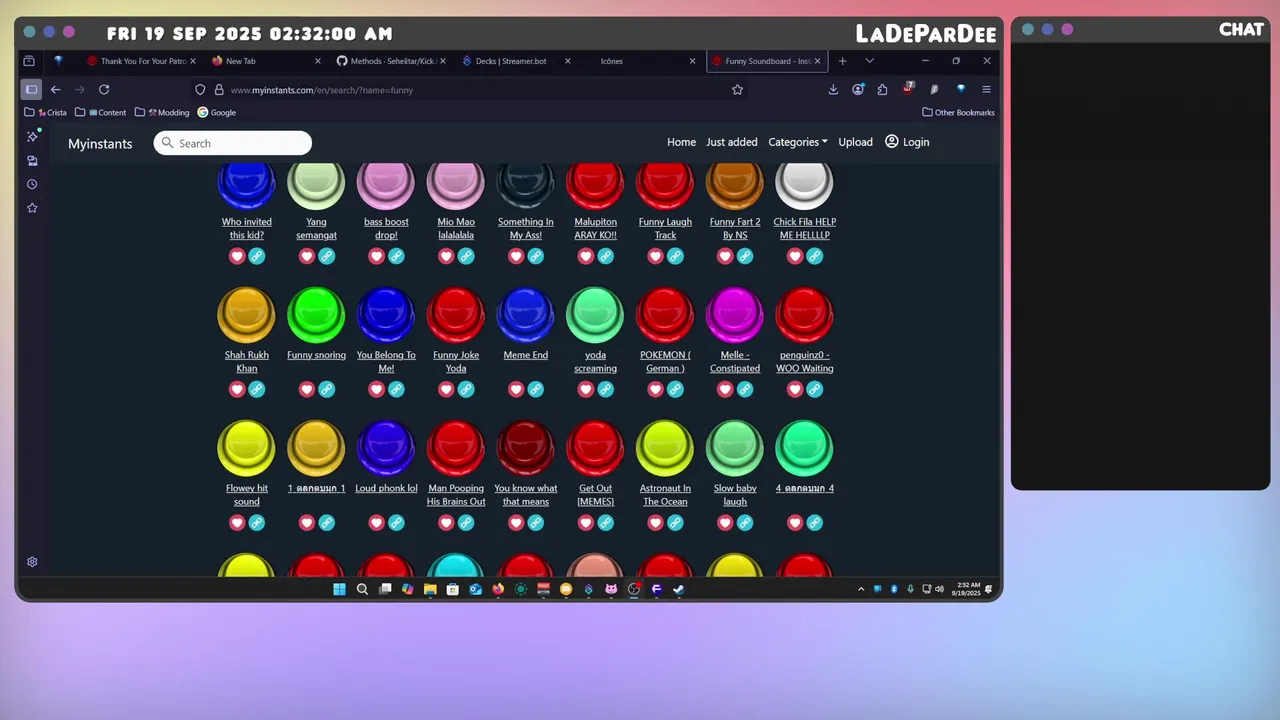The width and height of the screenshot is (1280, 720).
Task: Open the Content bookmarks folder
Action: coord(101,112)
